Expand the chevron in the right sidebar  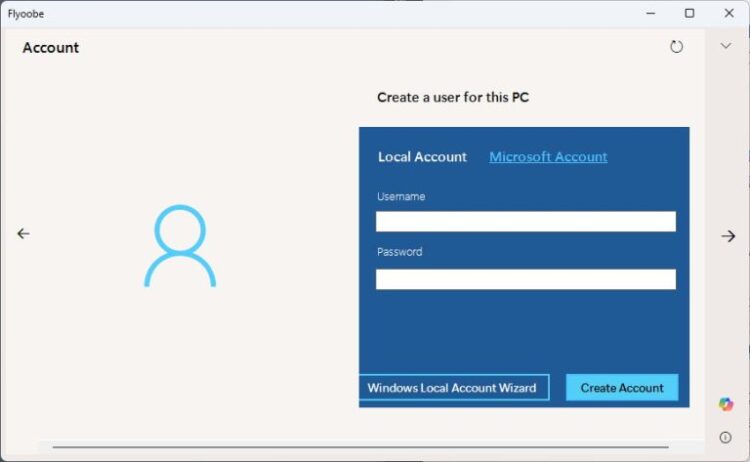point(726,46)
